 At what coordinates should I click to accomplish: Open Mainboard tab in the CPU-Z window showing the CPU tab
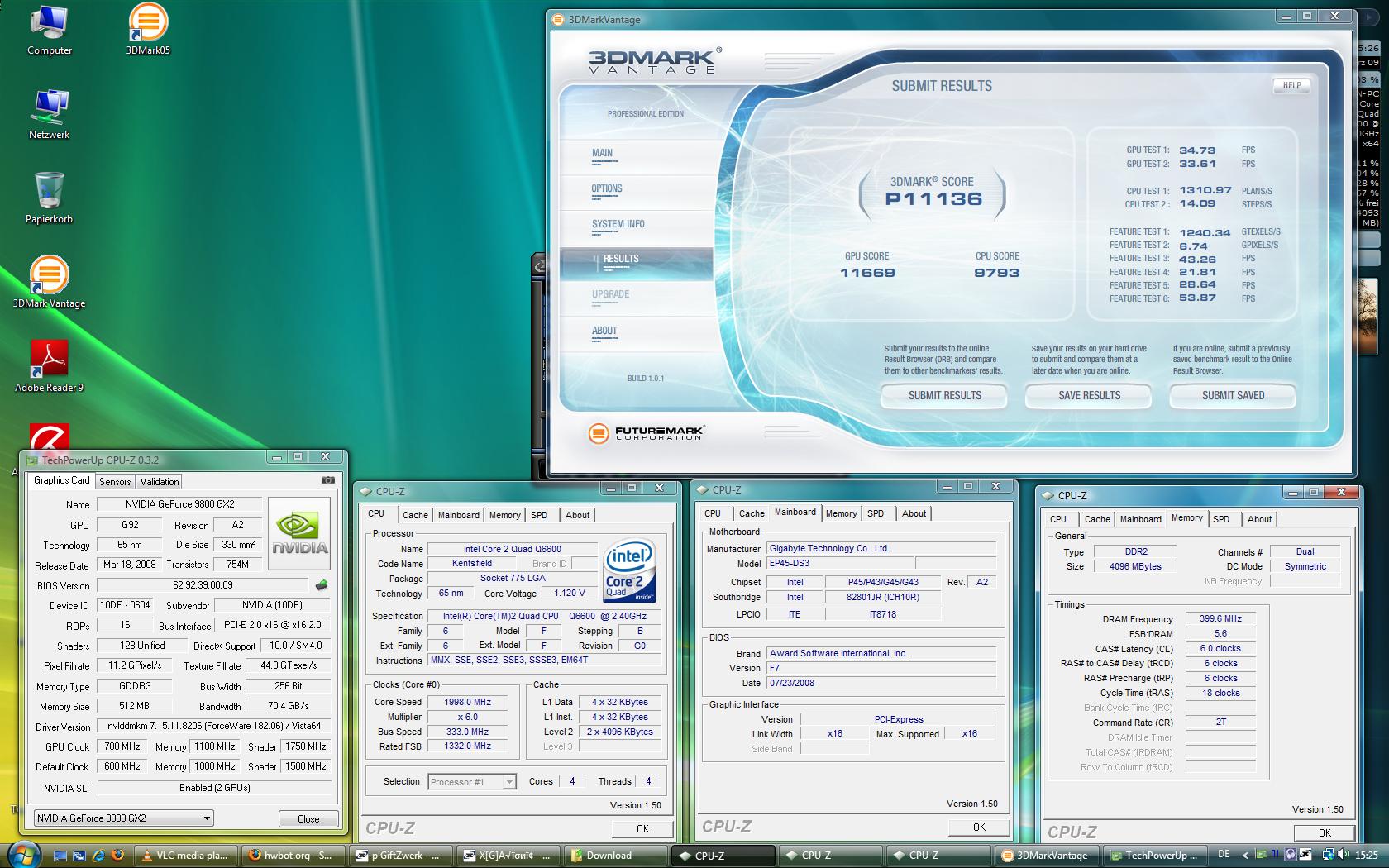coord(458,515)
